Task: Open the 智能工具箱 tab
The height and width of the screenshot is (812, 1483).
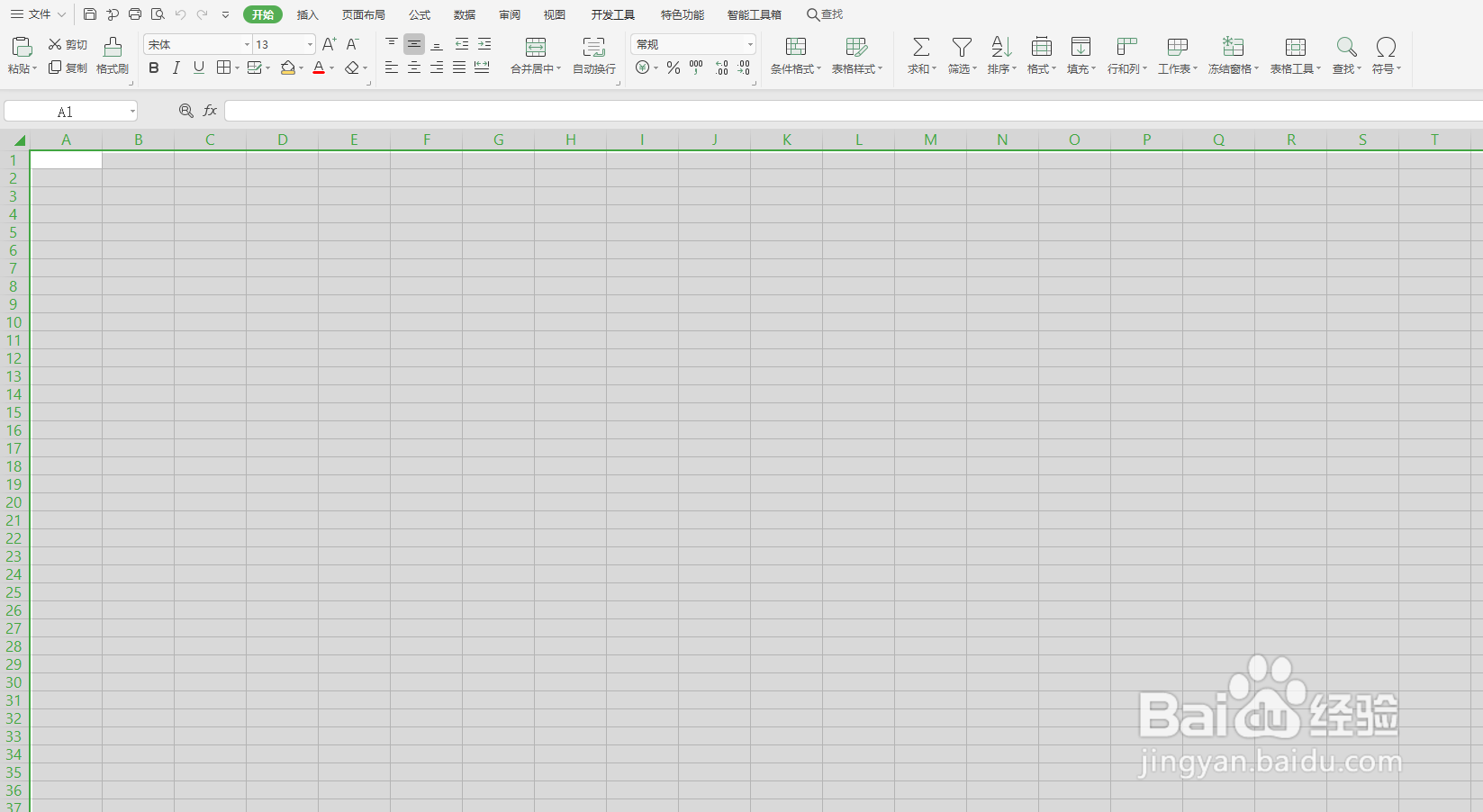Action: (755, 14)
